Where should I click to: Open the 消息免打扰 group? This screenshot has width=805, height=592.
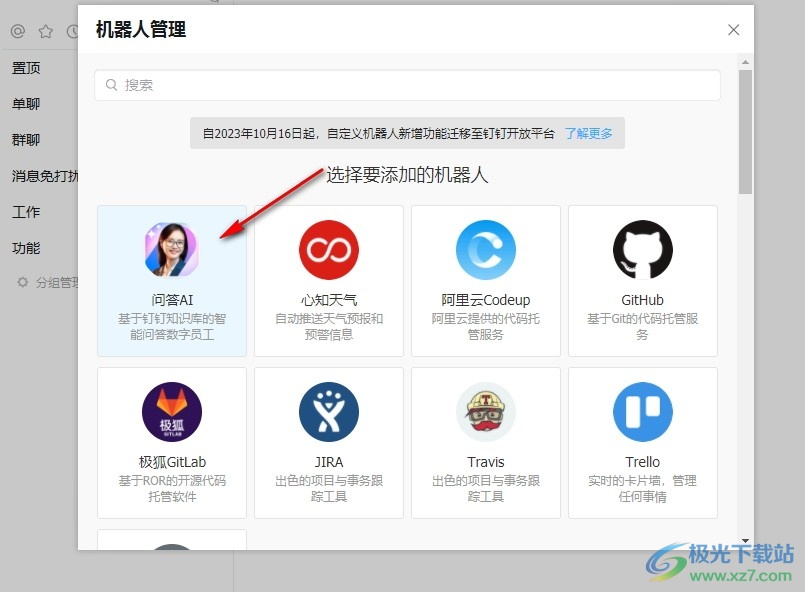45,176
